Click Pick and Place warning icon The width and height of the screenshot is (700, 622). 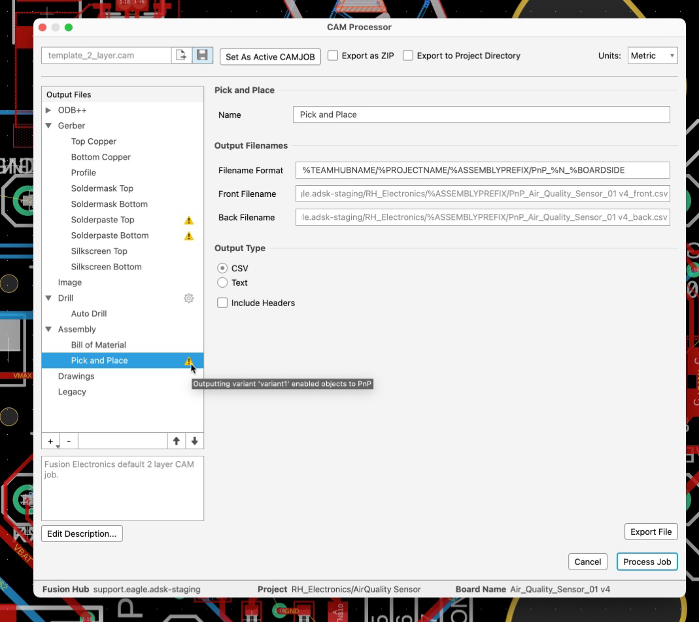(189, 361)
